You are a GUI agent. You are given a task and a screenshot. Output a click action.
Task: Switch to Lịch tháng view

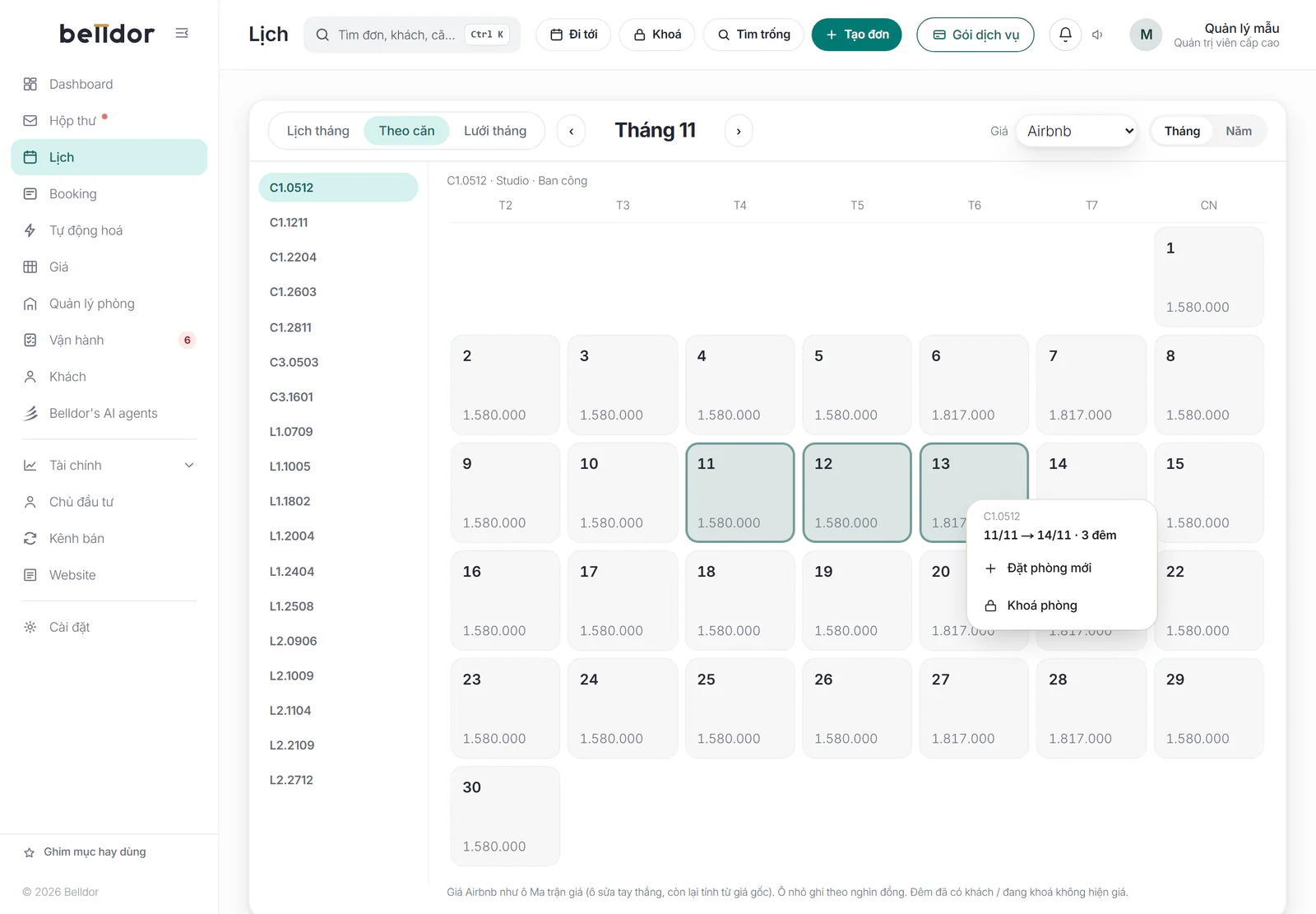pyautogui.click(x=317, y=131)
